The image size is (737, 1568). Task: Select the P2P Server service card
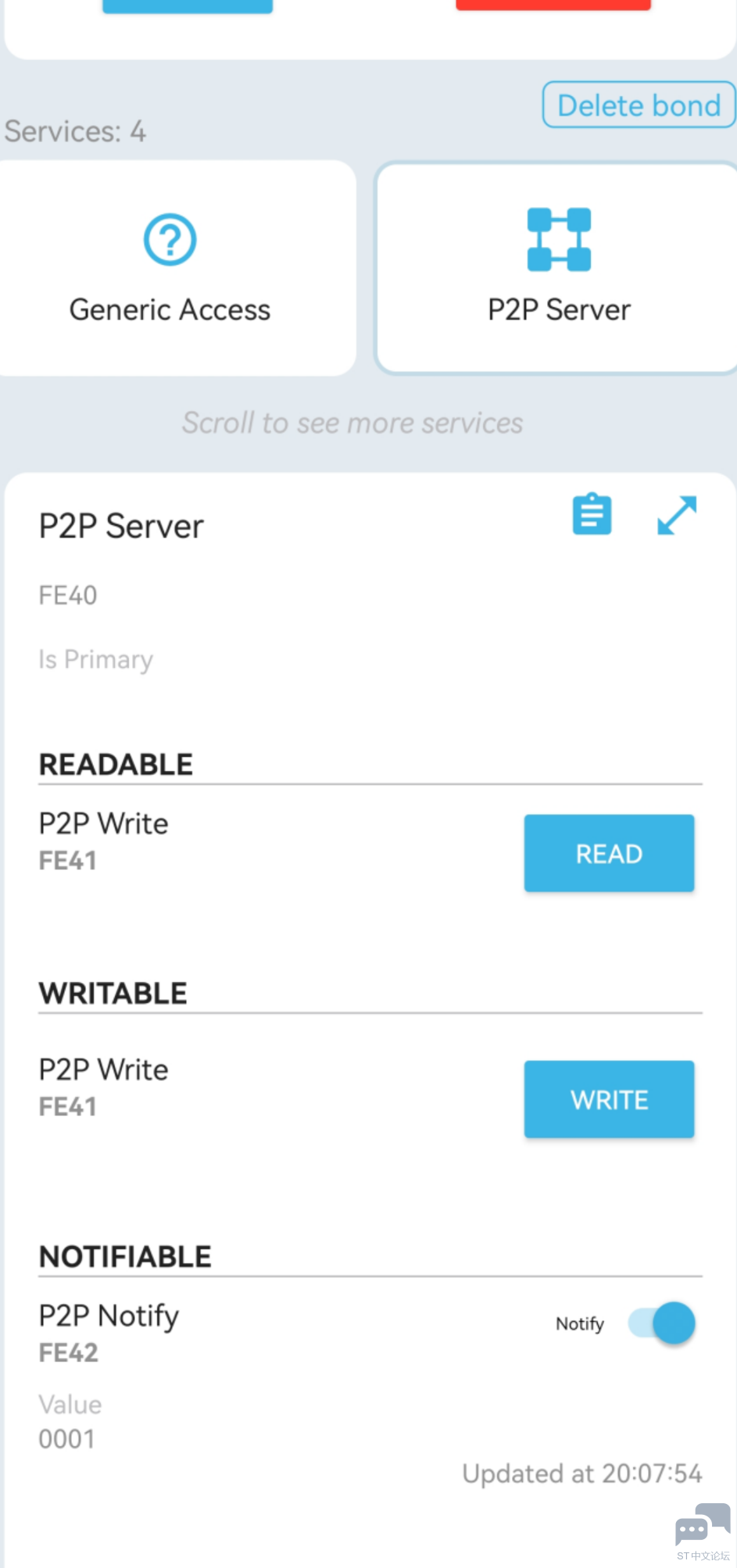(557, 268)
